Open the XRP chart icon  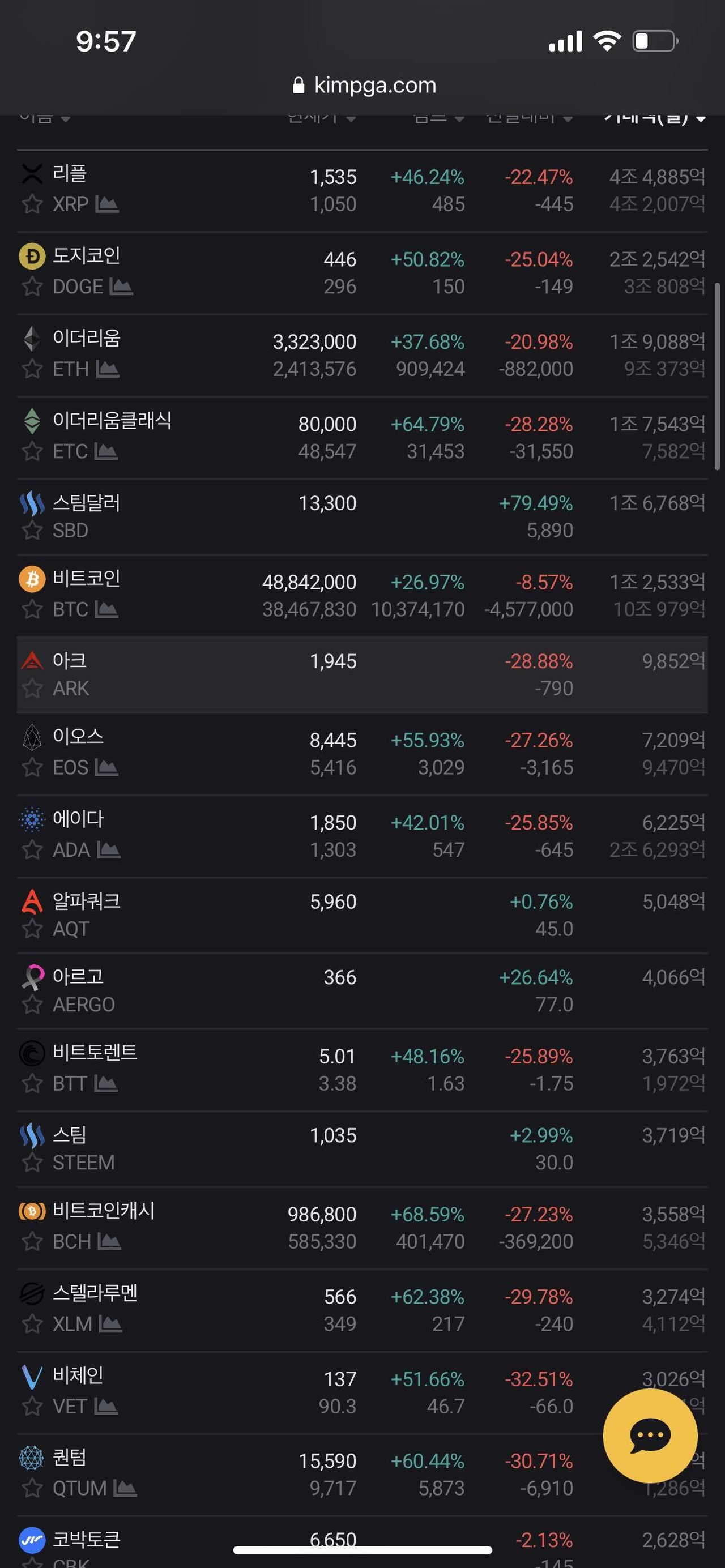tap(107, 204)
